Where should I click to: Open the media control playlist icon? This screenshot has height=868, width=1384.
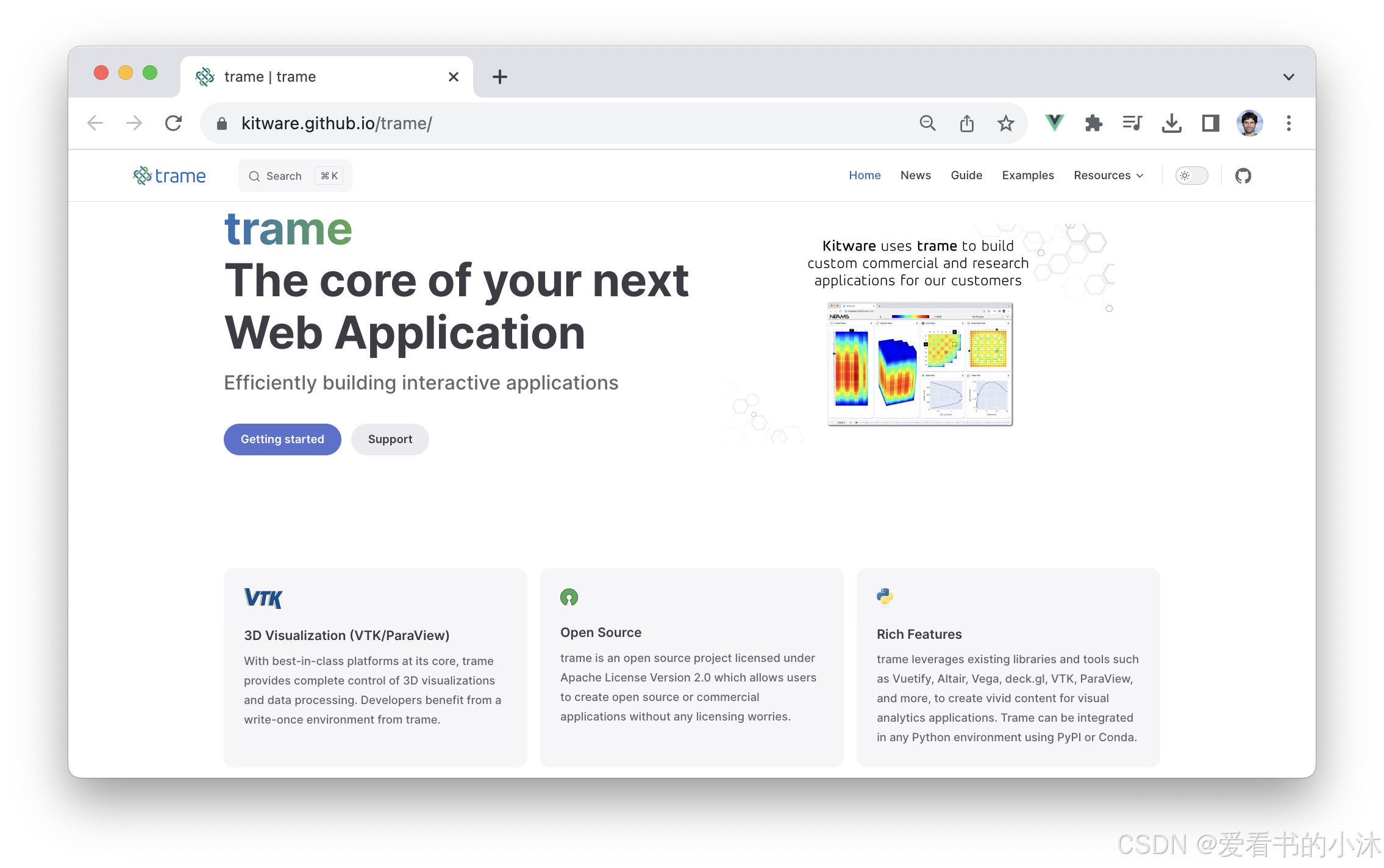(1132, 124)
